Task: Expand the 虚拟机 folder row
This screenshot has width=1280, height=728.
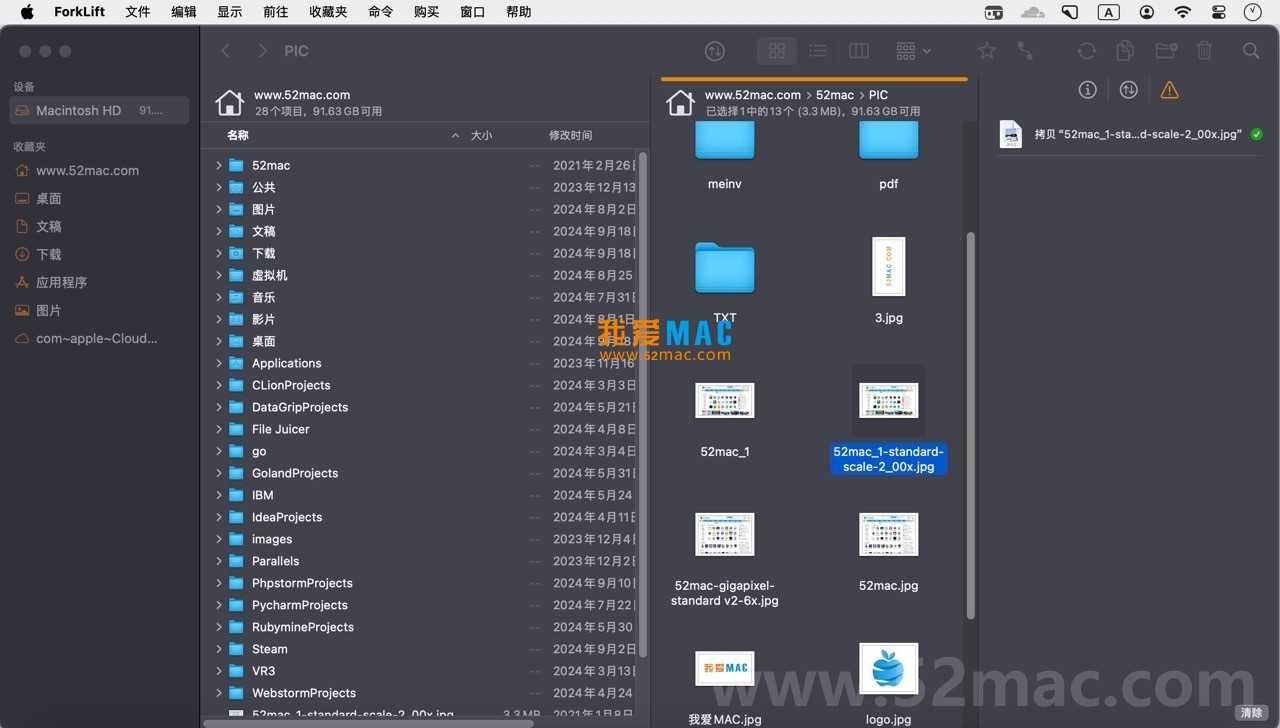Action: [x=219, y=275]
